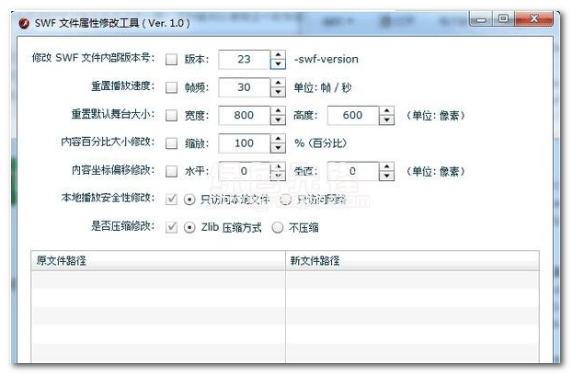Toggle the 本地播放安全性修改 checkbox
Viewport: 571px width, 374px height.
[171, 199]
